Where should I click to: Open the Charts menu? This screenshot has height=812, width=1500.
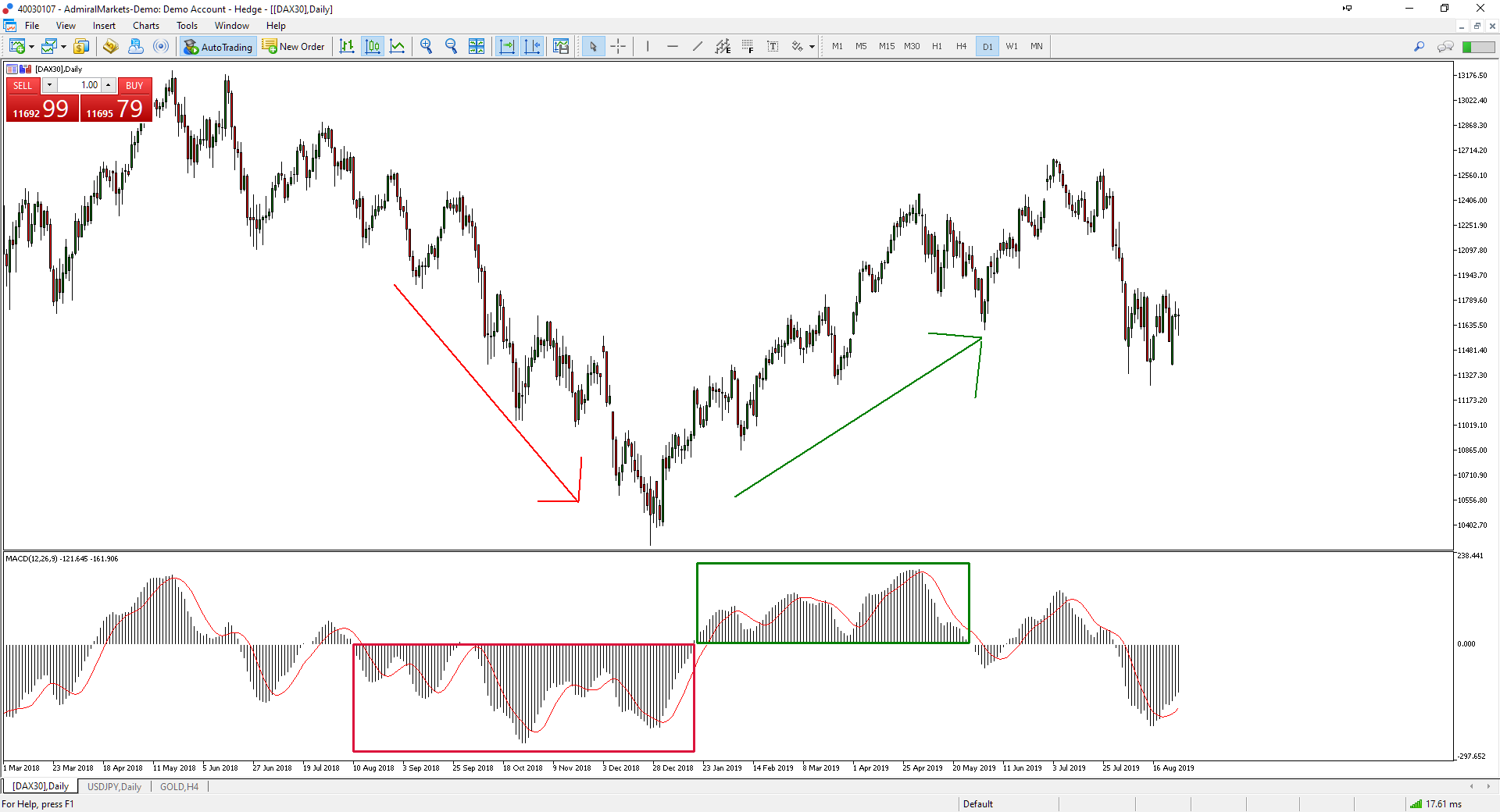[x=145, y=25]
